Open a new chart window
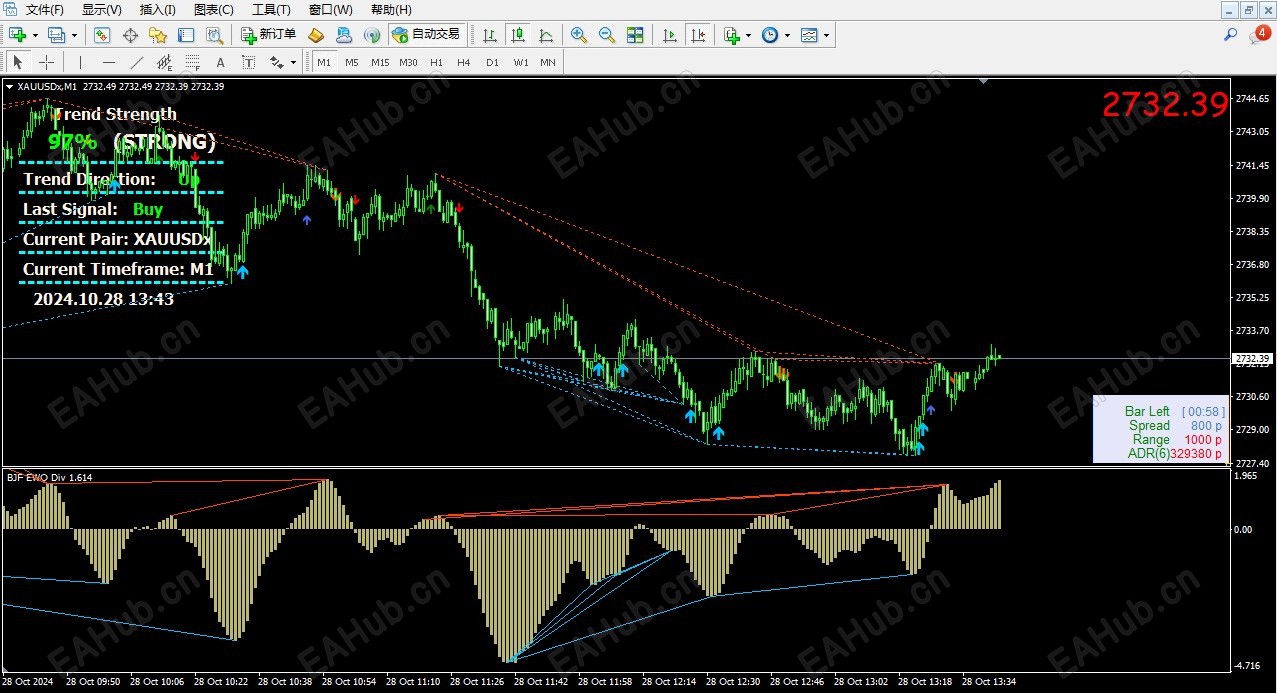Screen dimensions: 1277x693 tap(18, 35)
